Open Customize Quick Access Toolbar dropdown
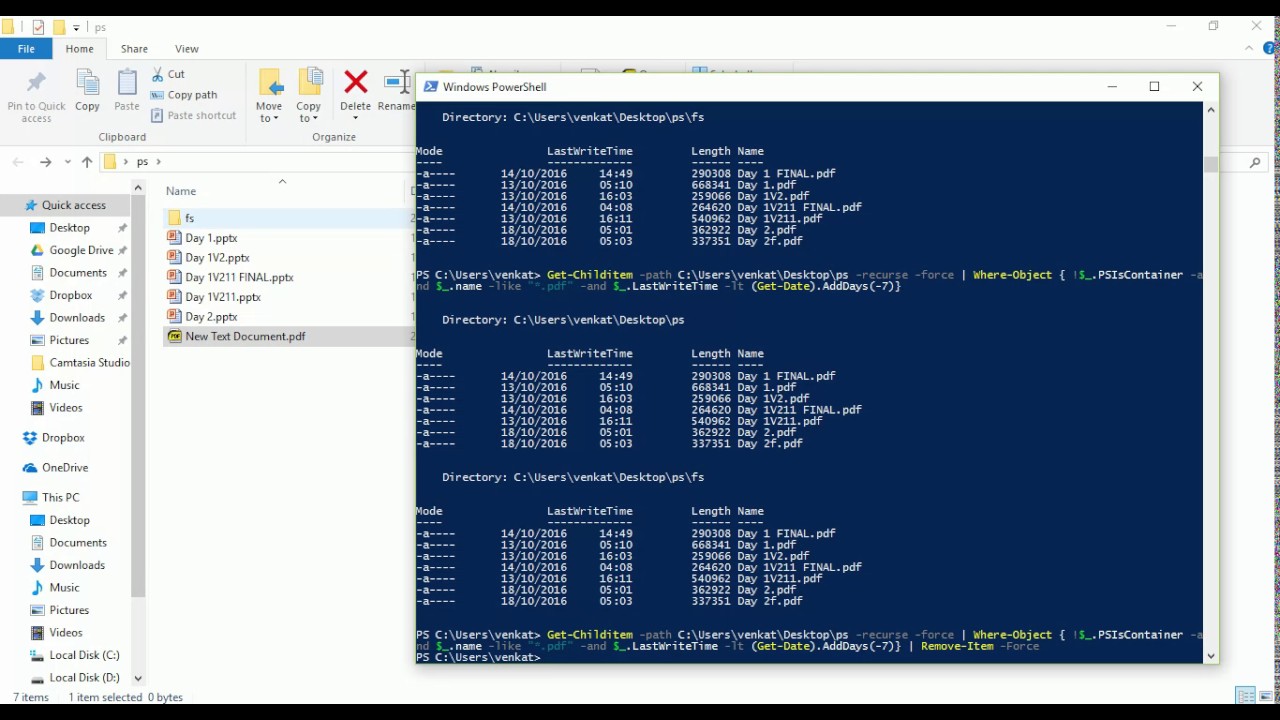1280x720 pixels. pos(76,28)
